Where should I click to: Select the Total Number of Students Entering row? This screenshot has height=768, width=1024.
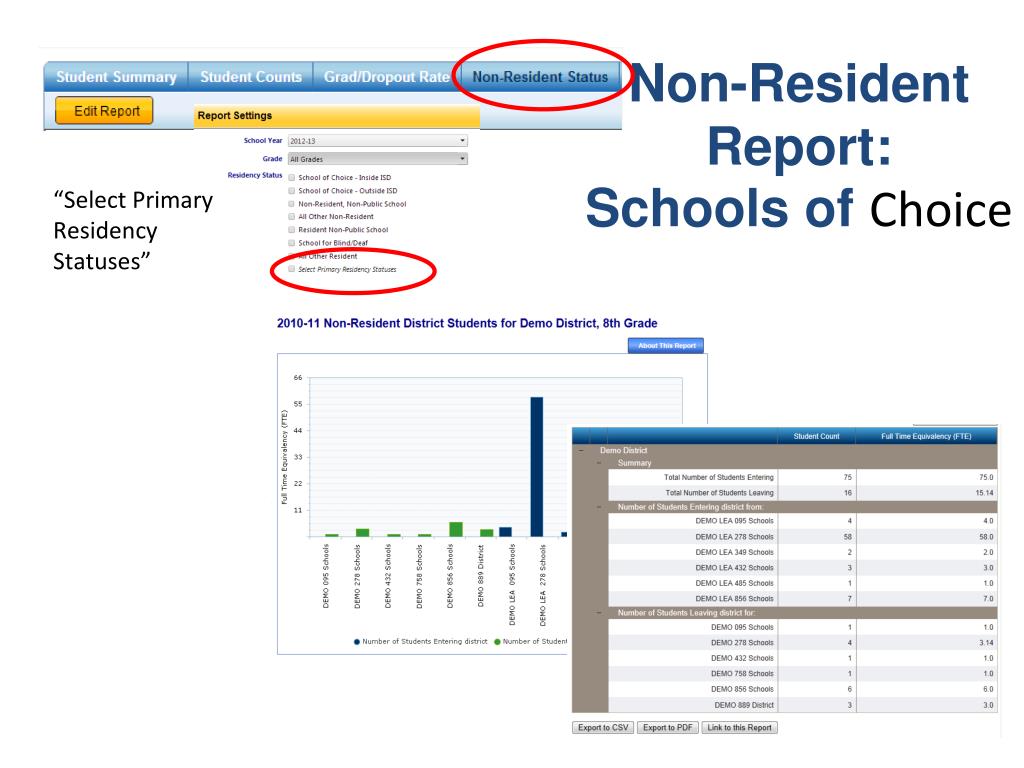click(x=803, y=477)
